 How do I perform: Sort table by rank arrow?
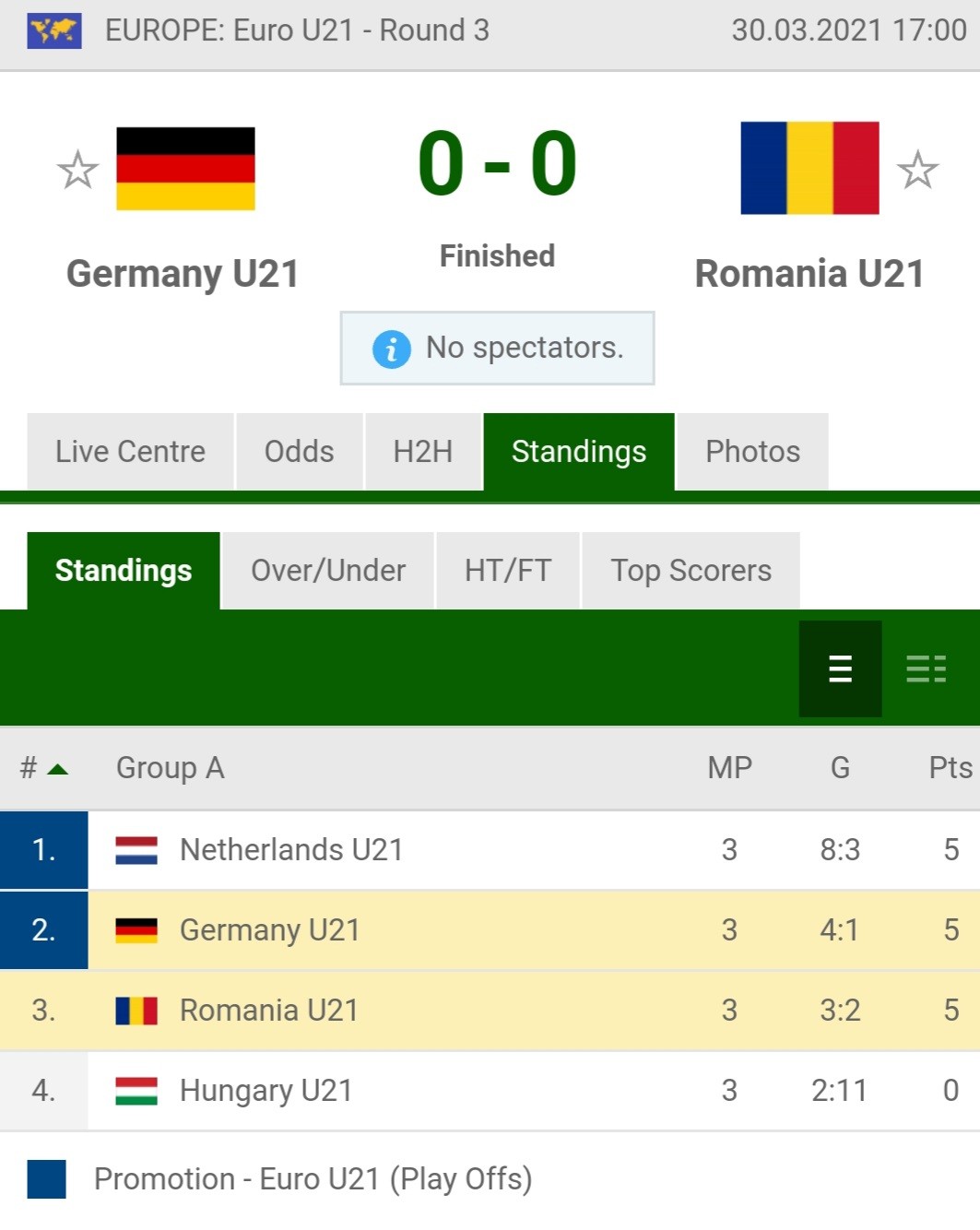[57, 769]
